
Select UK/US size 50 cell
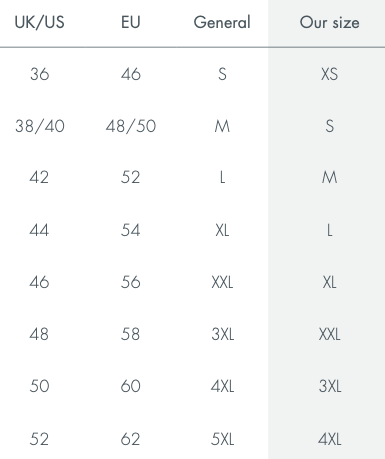tap(39, 386)
